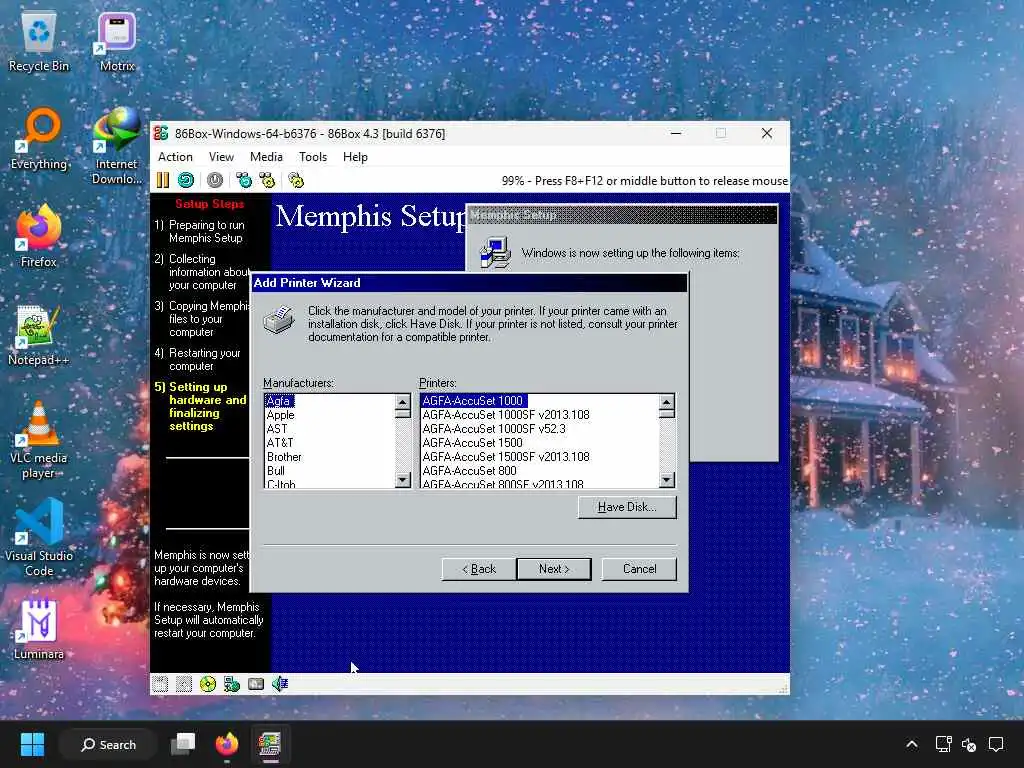Open the Visual Studio Code shortcut

(x=39, y=538)
